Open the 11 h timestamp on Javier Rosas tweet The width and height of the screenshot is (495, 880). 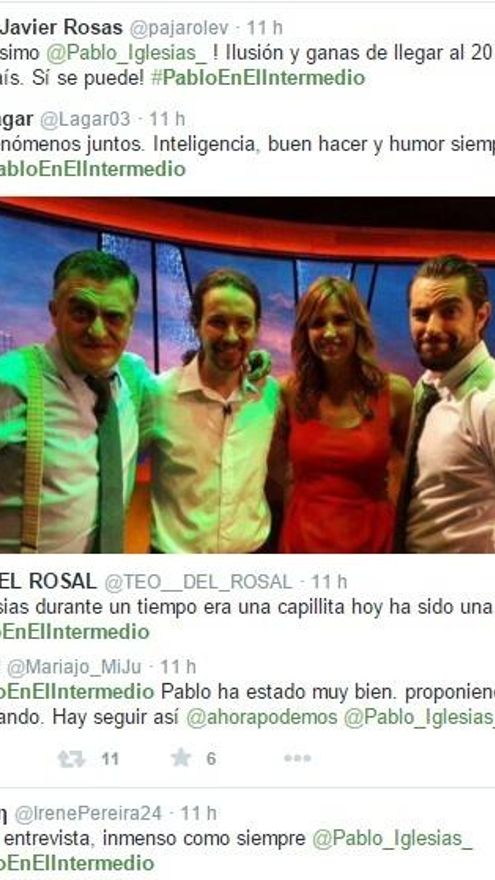pos(265,27)
